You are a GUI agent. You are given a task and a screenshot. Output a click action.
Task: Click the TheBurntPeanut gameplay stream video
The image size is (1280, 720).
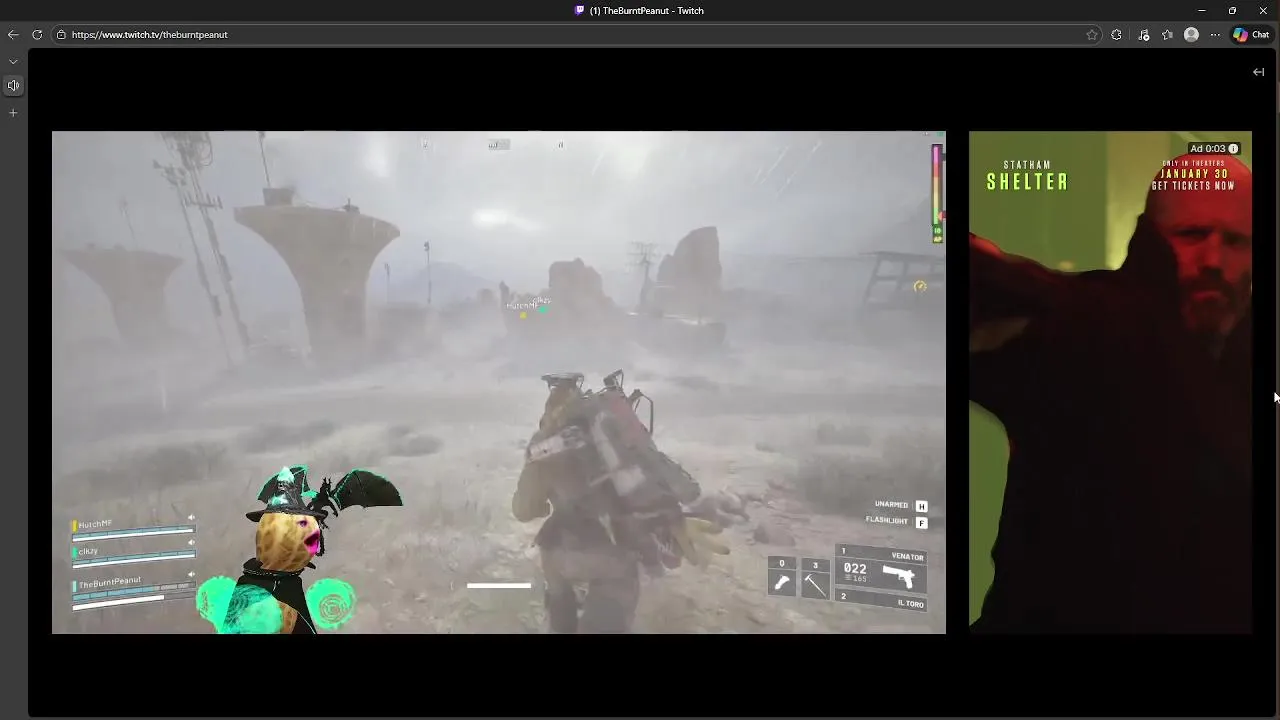click(498, 382)
